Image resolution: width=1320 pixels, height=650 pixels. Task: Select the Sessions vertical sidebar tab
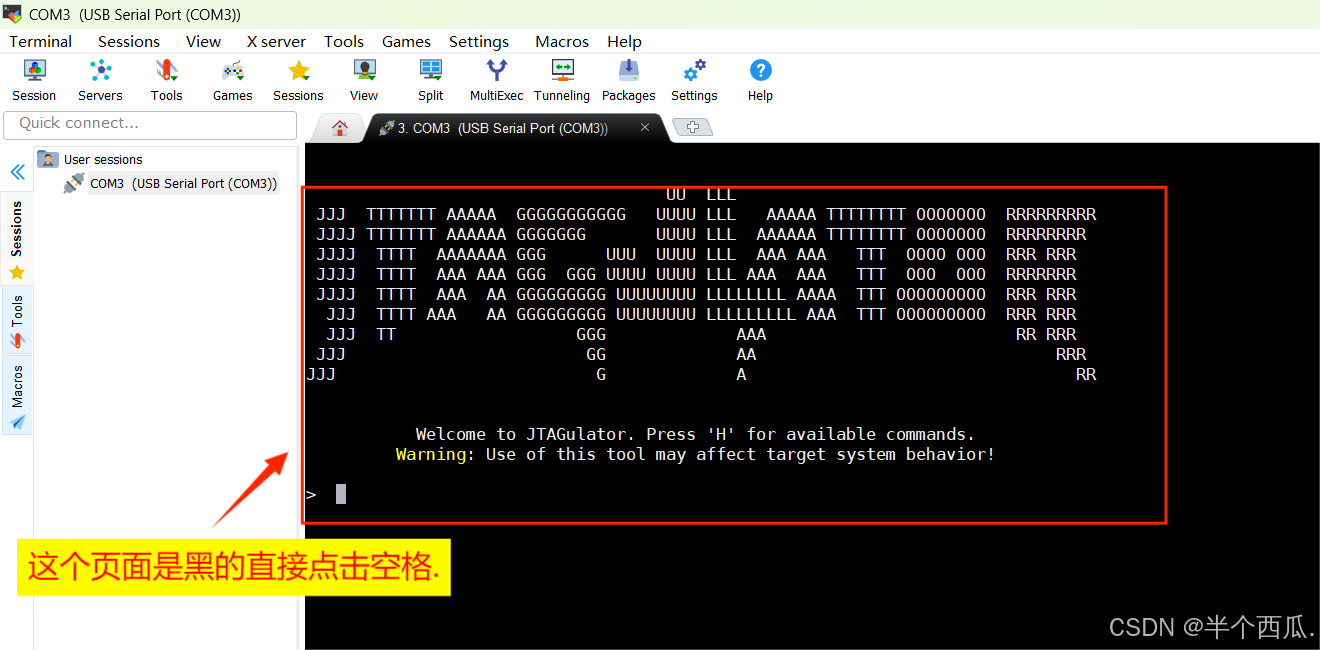pyautogui.click(x=17, y=240)
